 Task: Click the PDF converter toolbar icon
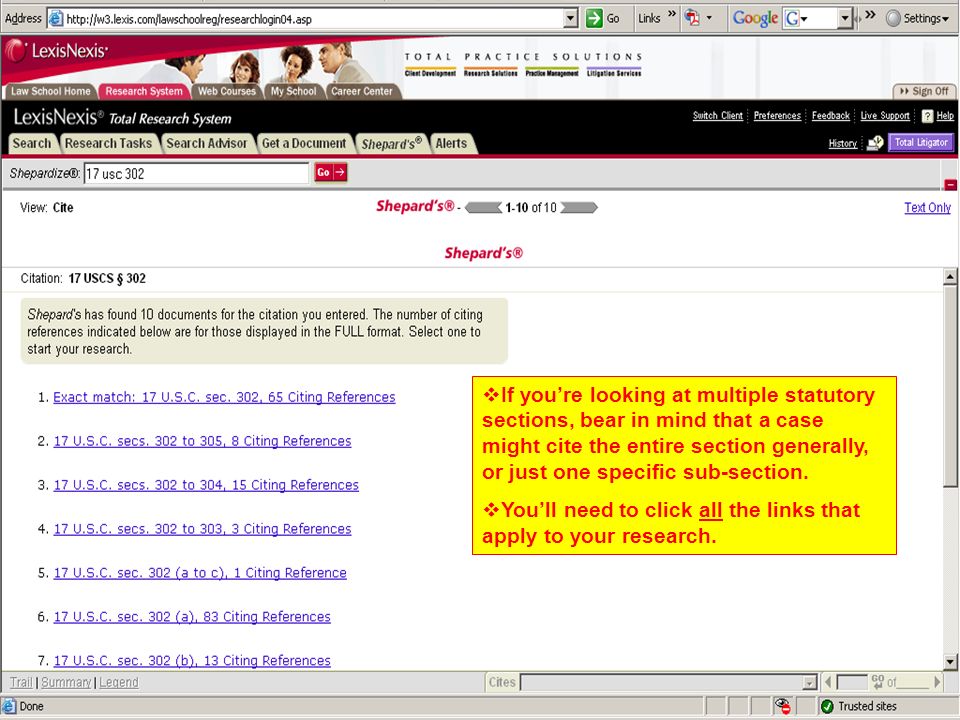[692, 18]
